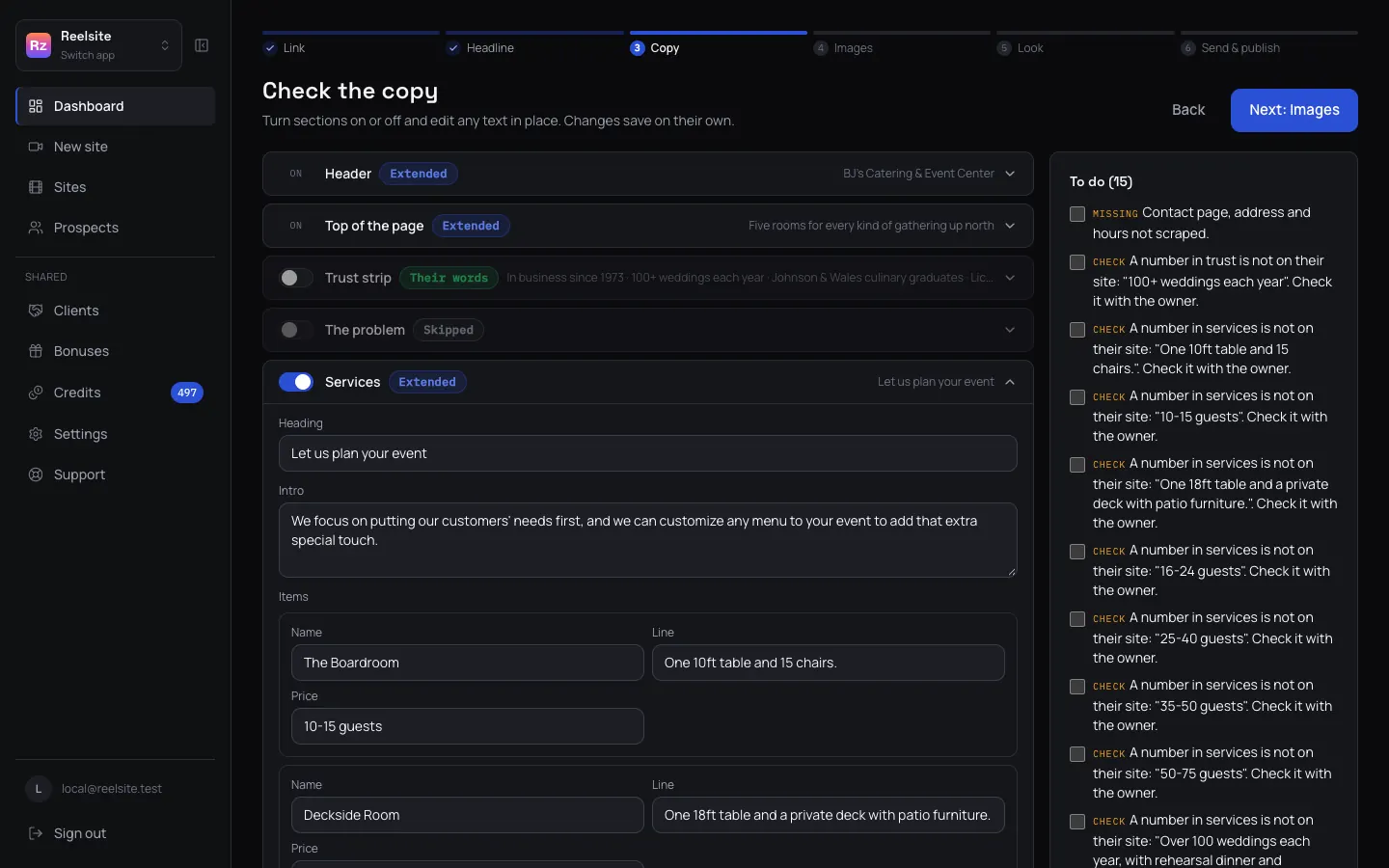
Task: Open the New site menu item
Action: point(115,147)
